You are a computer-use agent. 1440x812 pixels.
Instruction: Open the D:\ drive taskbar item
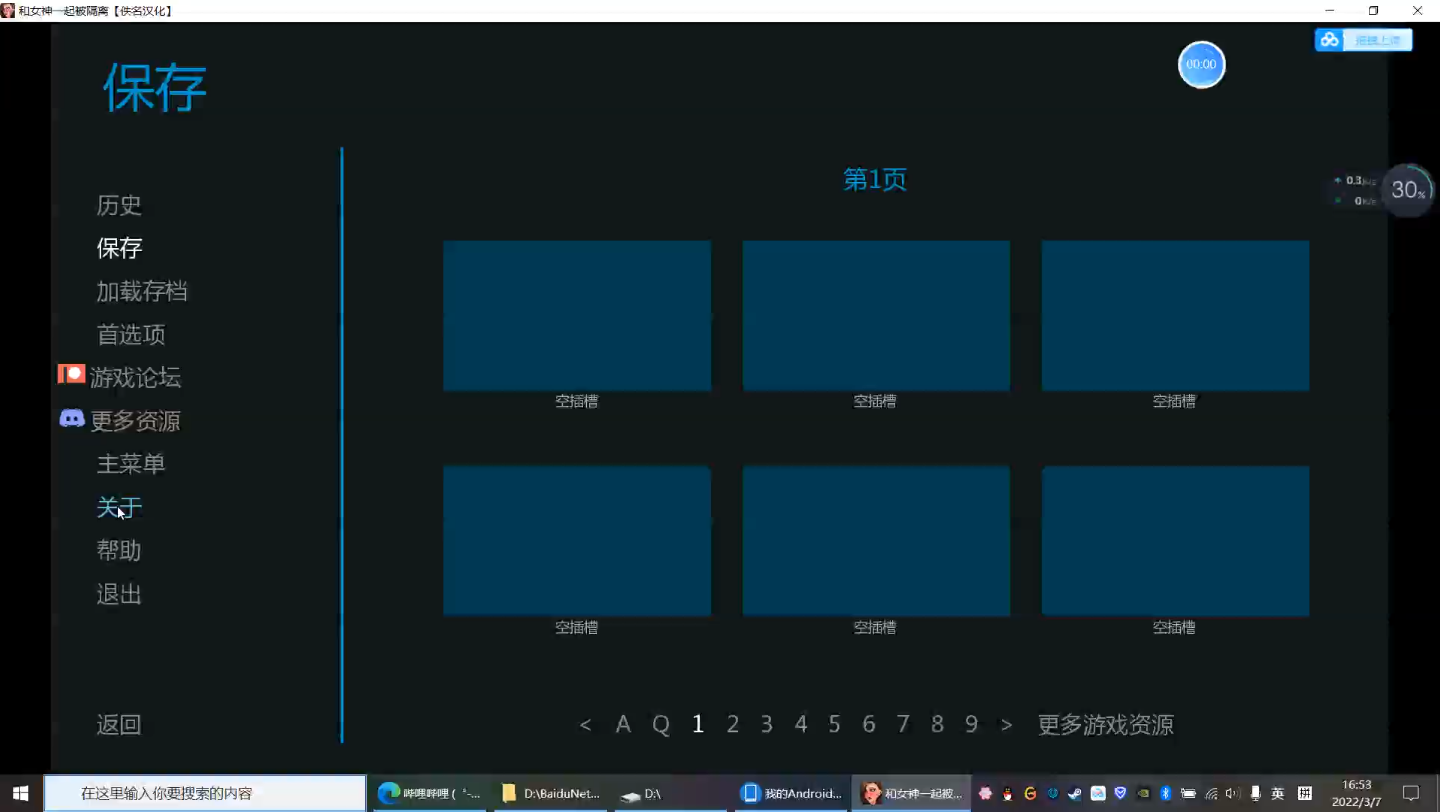point(670,793)
